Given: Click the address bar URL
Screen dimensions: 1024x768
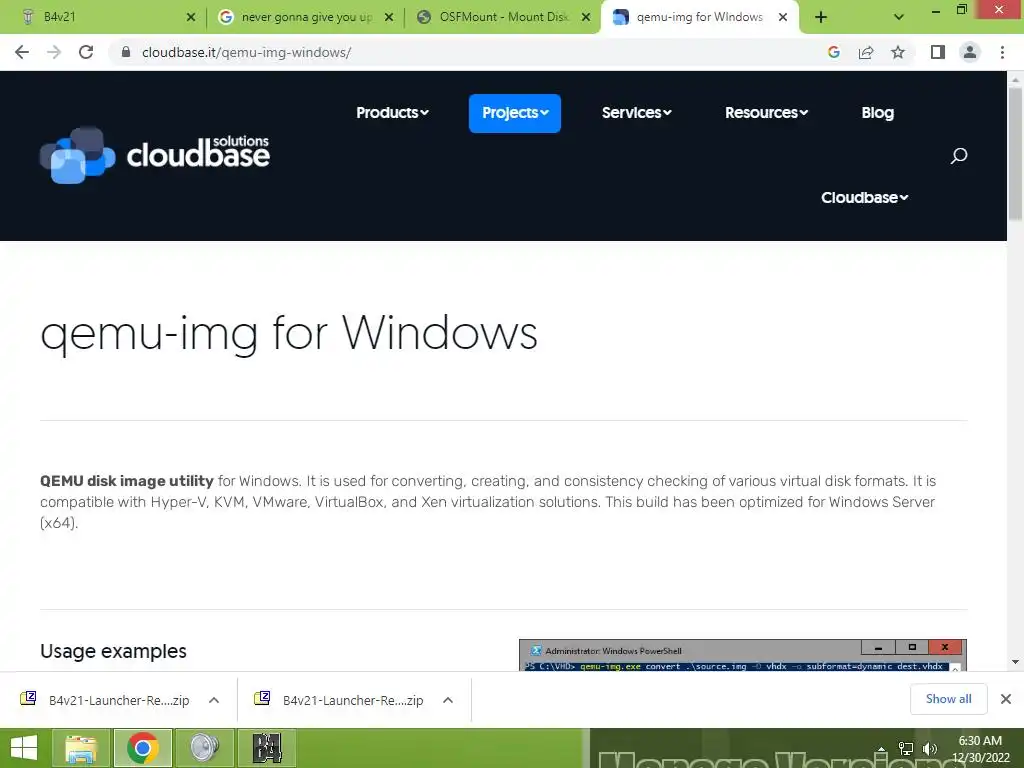Looking at the screenshot, I should tap(246, 52).
